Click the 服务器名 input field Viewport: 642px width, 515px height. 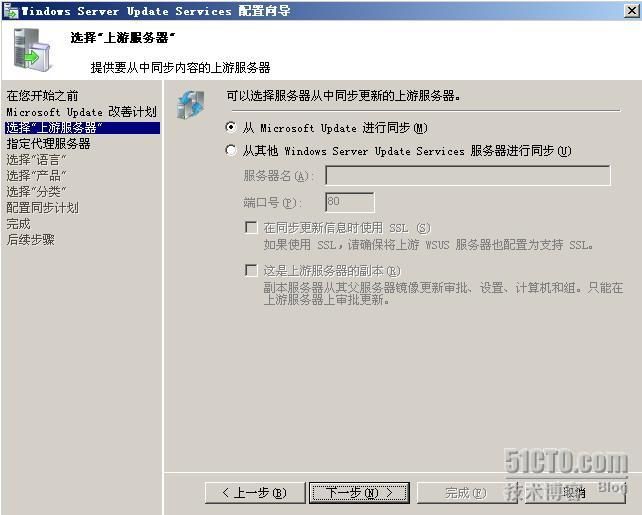[468, 176]
